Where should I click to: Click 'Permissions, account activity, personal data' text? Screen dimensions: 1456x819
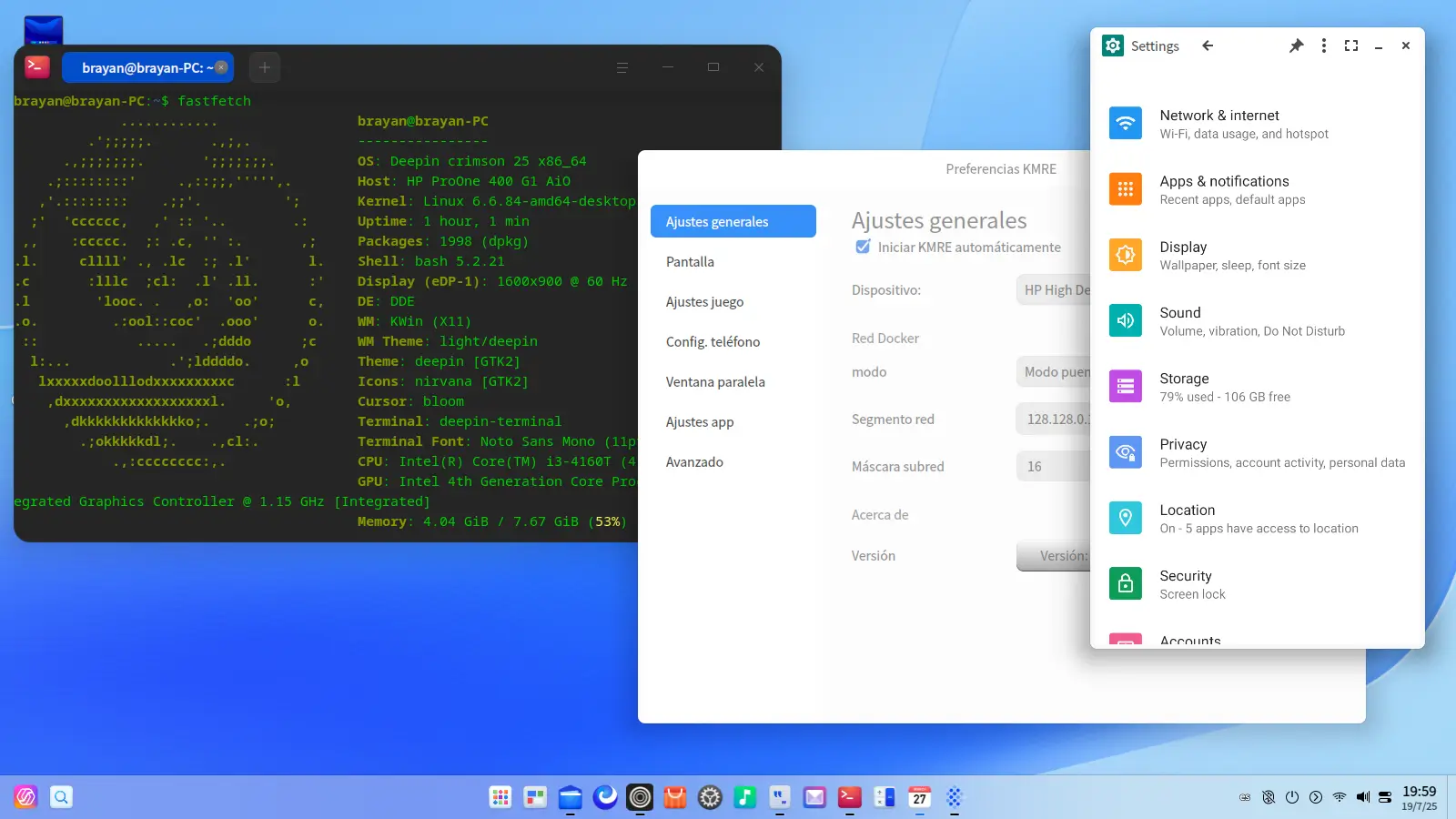[x=1282, y=463]
